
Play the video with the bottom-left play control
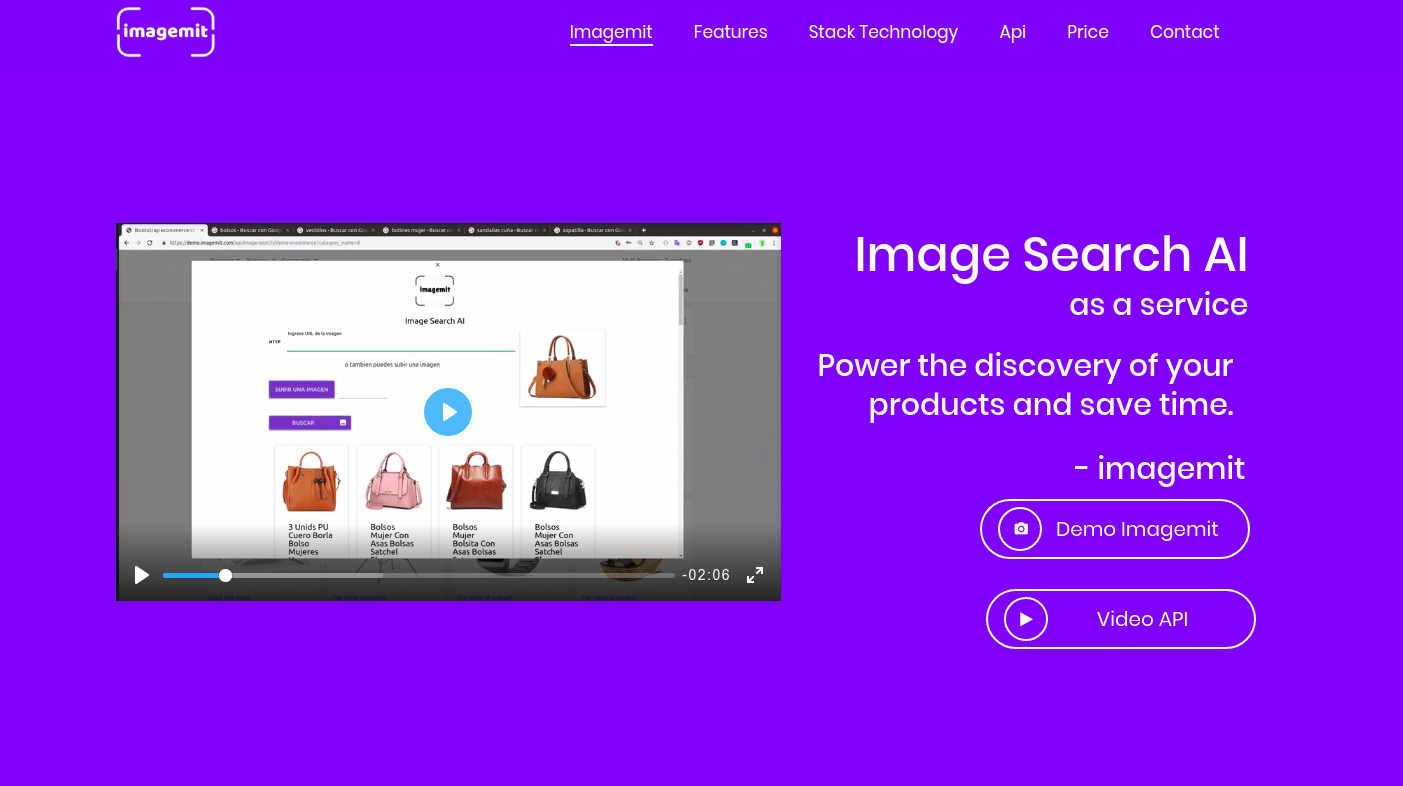coord(141,574)
